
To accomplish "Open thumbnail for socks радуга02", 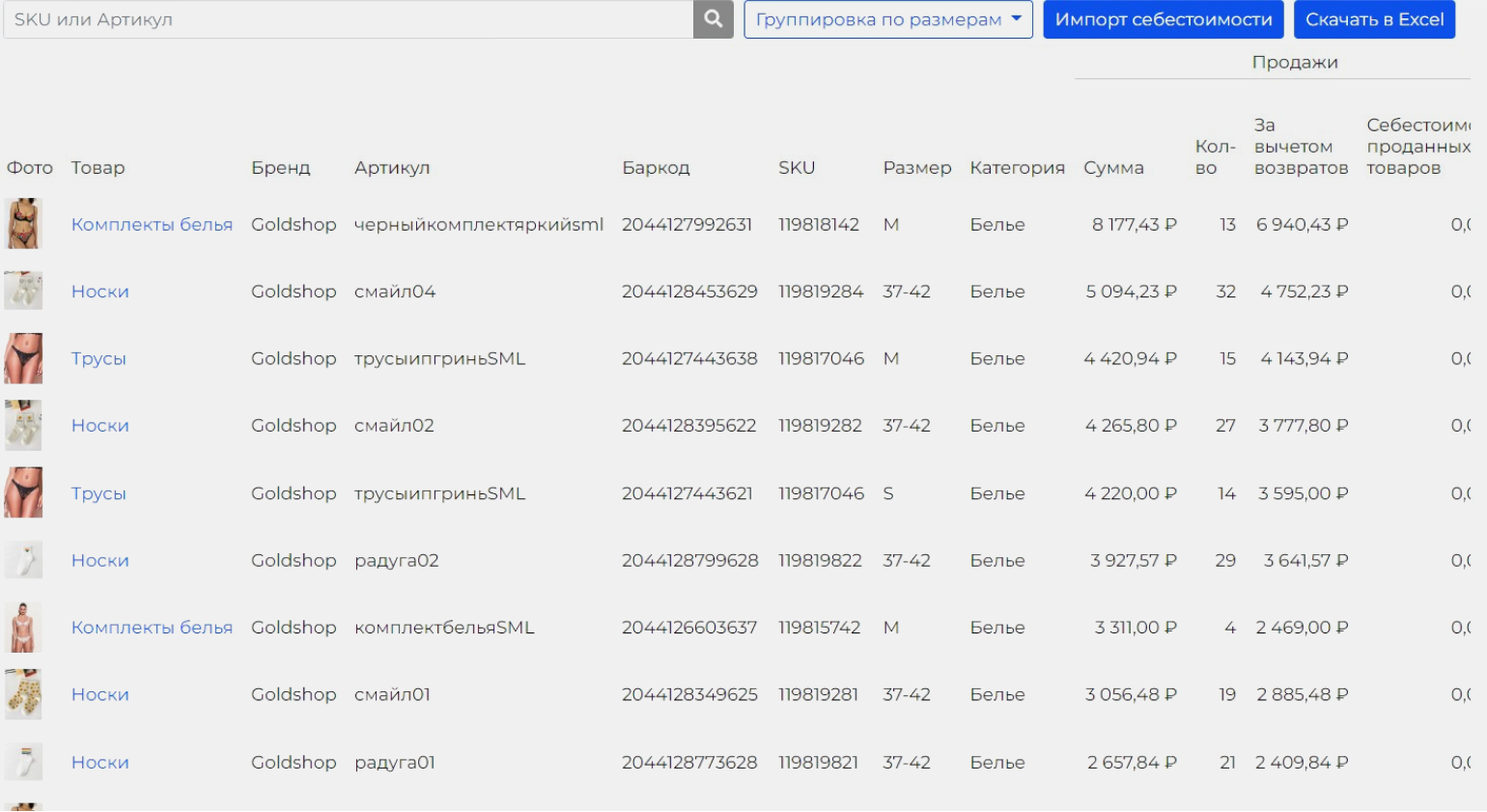I will (x=23, y=560).
